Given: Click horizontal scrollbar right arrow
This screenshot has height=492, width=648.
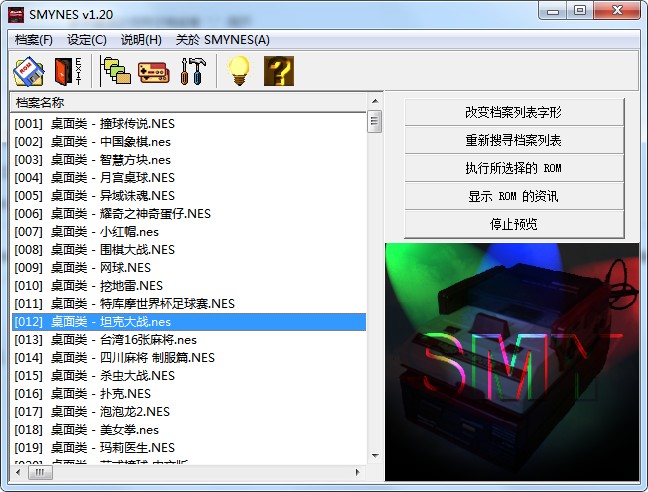Looking at the screenshot, I should coord(358,472).
